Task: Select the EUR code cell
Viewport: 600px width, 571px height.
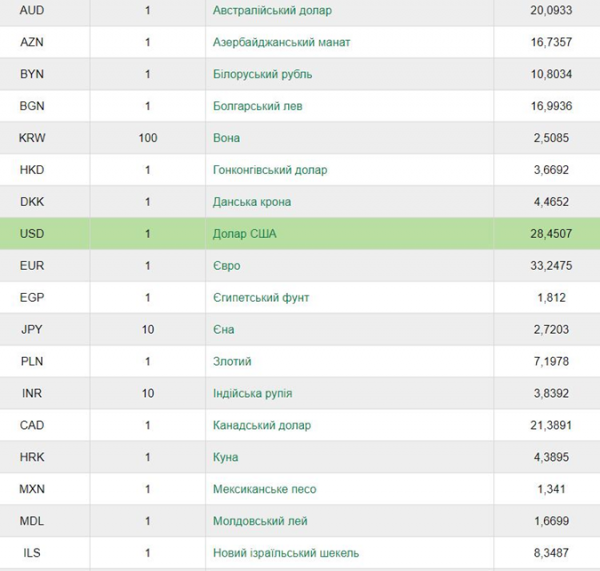Action: 32,266
